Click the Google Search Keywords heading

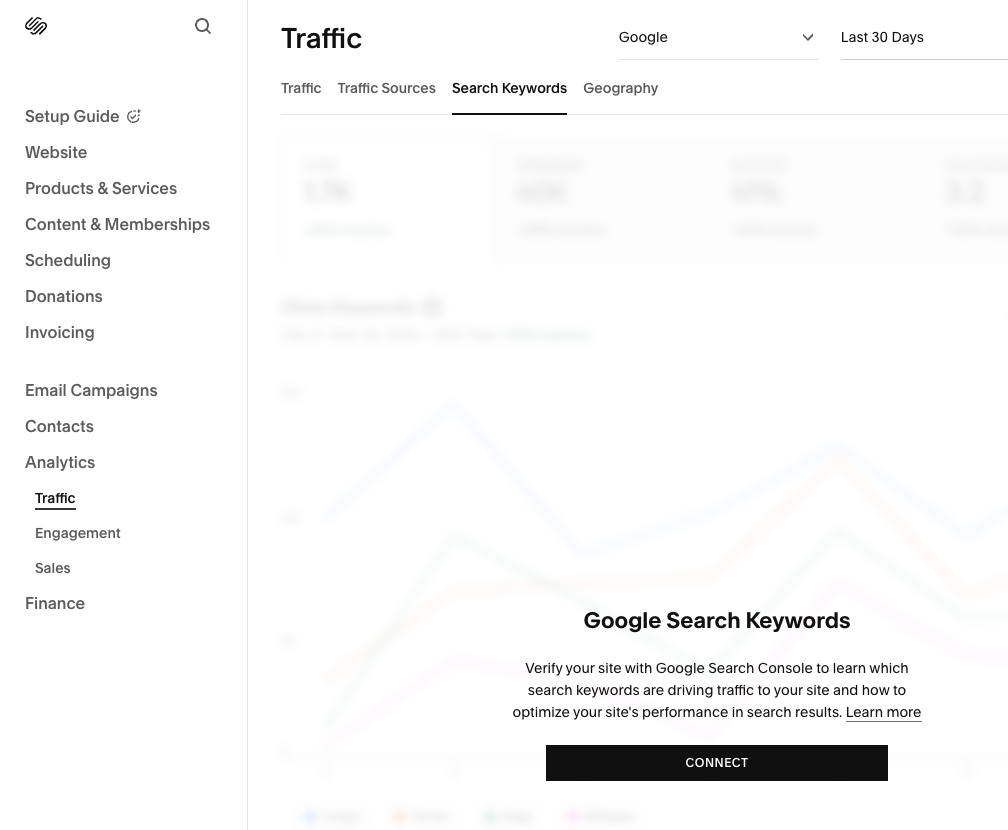717,620
